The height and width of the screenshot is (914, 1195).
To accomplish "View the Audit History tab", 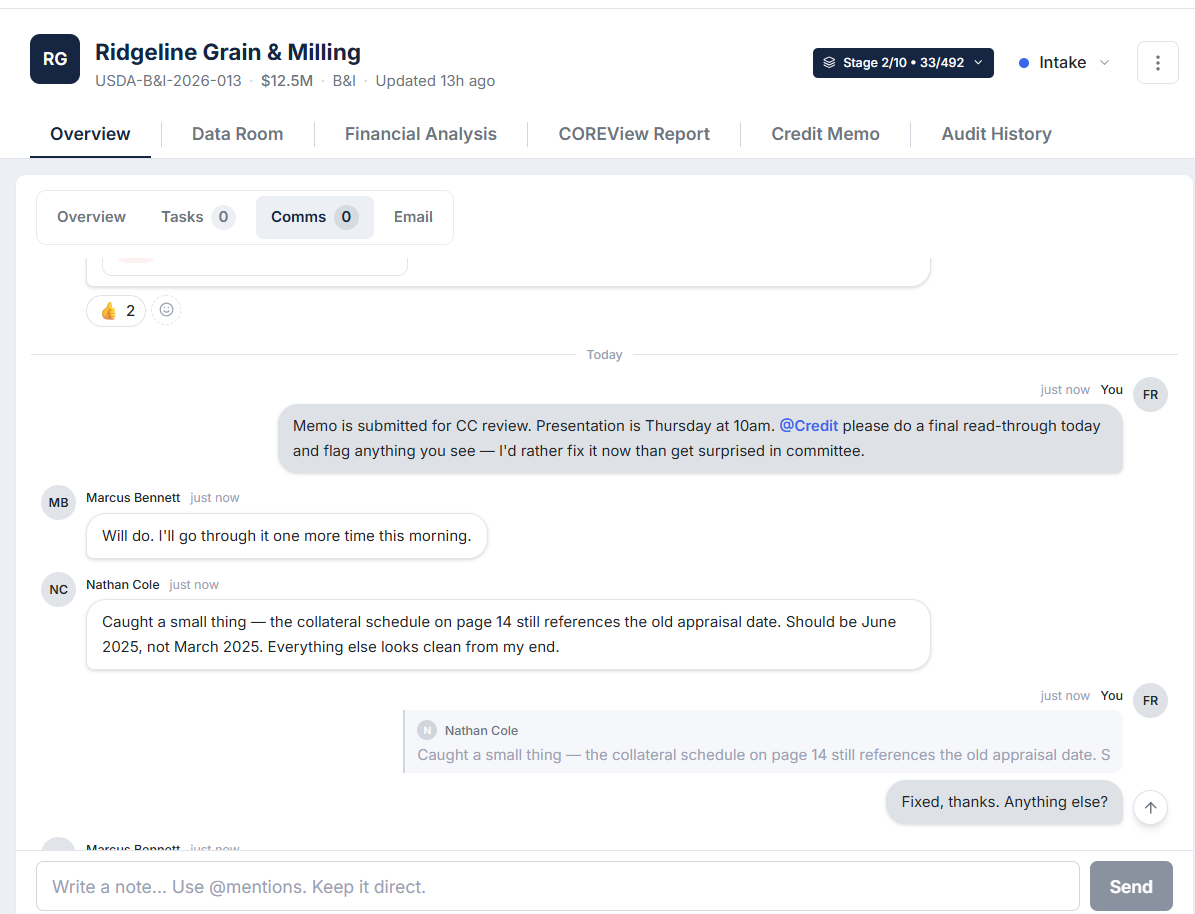I will coord(996,134).
